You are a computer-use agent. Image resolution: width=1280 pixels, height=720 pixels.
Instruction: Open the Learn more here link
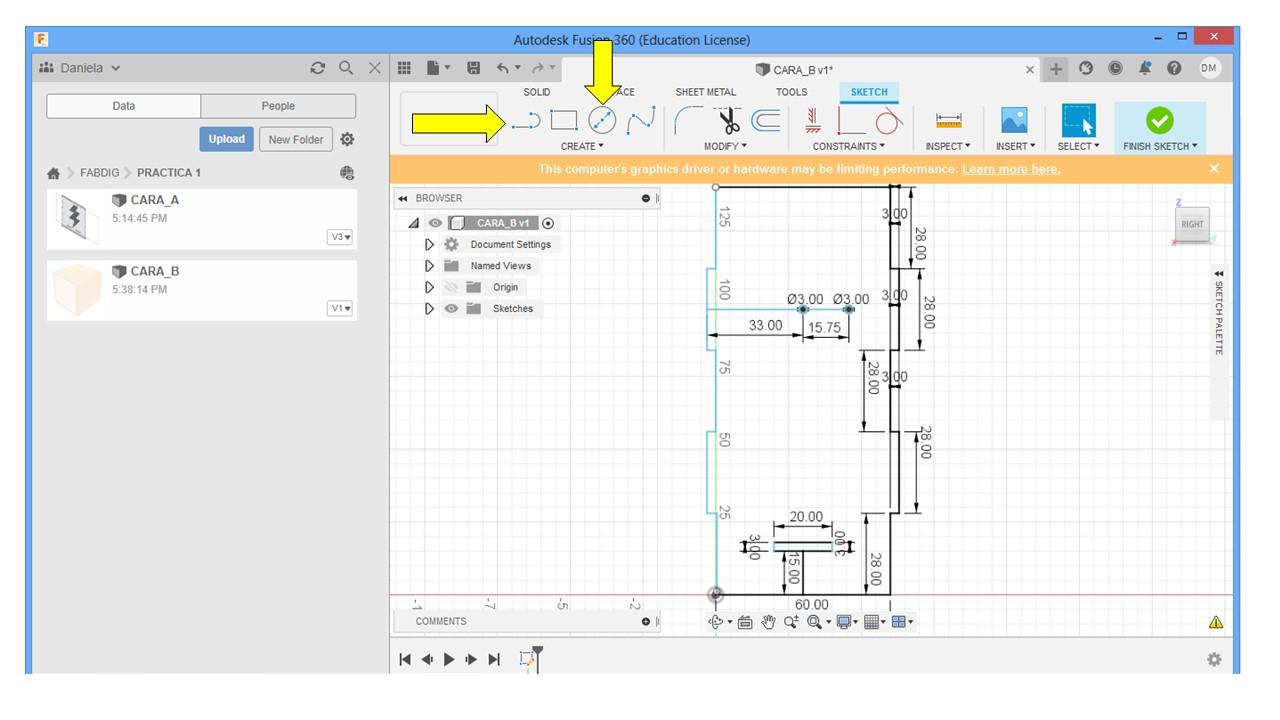(x=1011, y=169)
